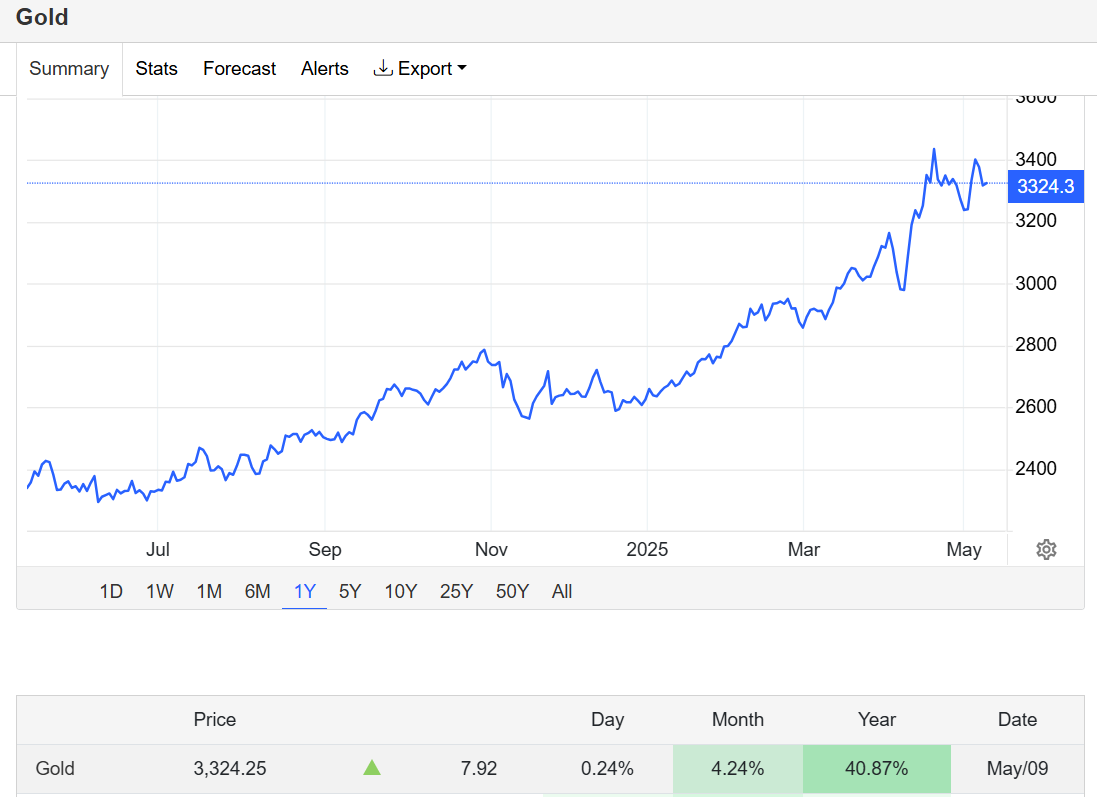1097x797 pixels.
Task: Click the 3324.3 current price label
Action: click(1045, 186)
